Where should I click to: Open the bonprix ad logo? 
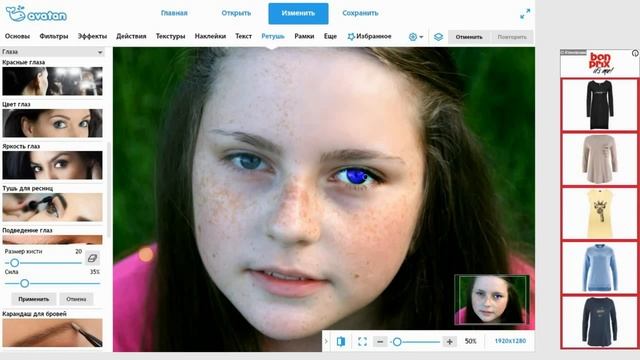(600, 63)
